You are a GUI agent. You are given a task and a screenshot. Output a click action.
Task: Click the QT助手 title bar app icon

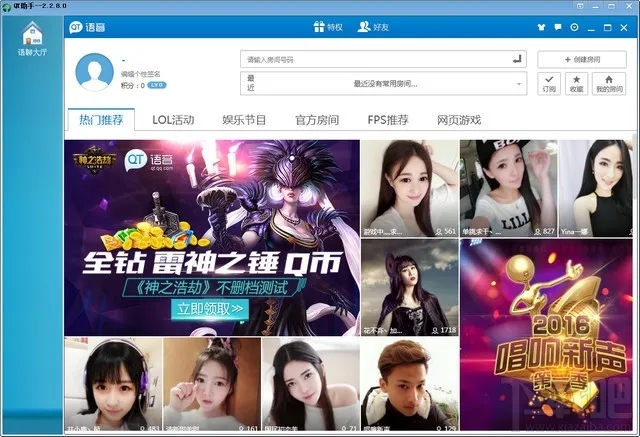[7, 7]
